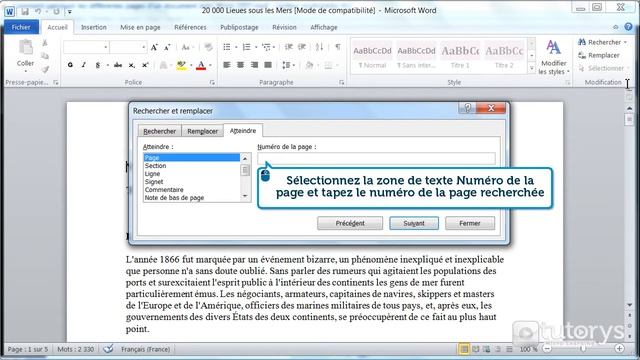The image size is (640, 360).
Task: Open the font name combo box
Action: click(86, 47)
